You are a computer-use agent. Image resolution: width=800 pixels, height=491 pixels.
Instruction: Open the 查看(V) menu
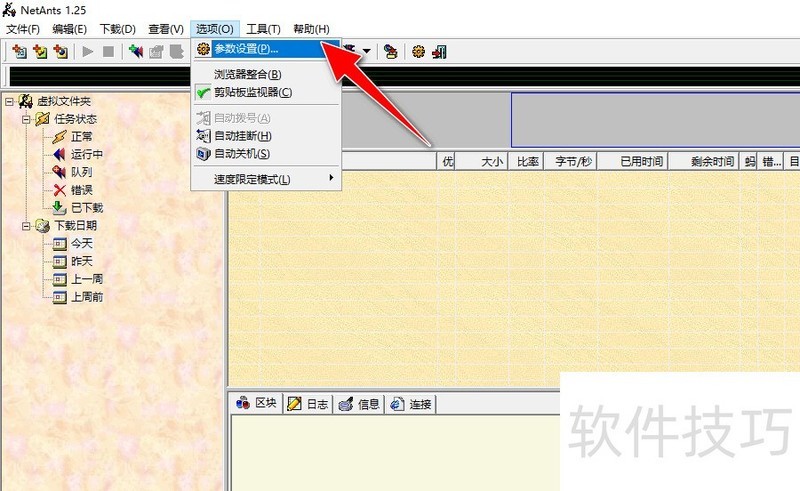166,29
